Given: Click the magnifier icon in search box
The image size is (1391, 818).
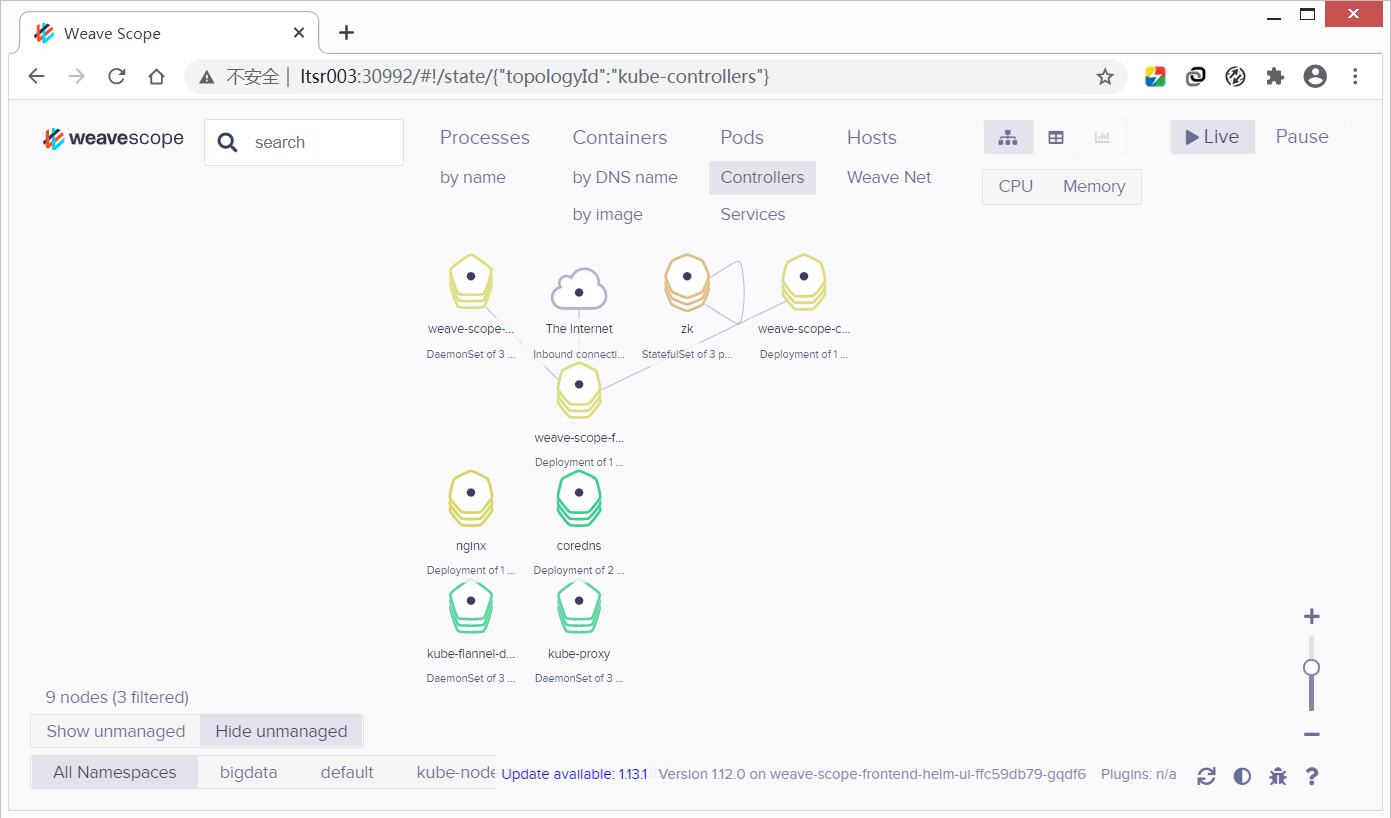Looking at the screenshot, I should pos(228,143).
